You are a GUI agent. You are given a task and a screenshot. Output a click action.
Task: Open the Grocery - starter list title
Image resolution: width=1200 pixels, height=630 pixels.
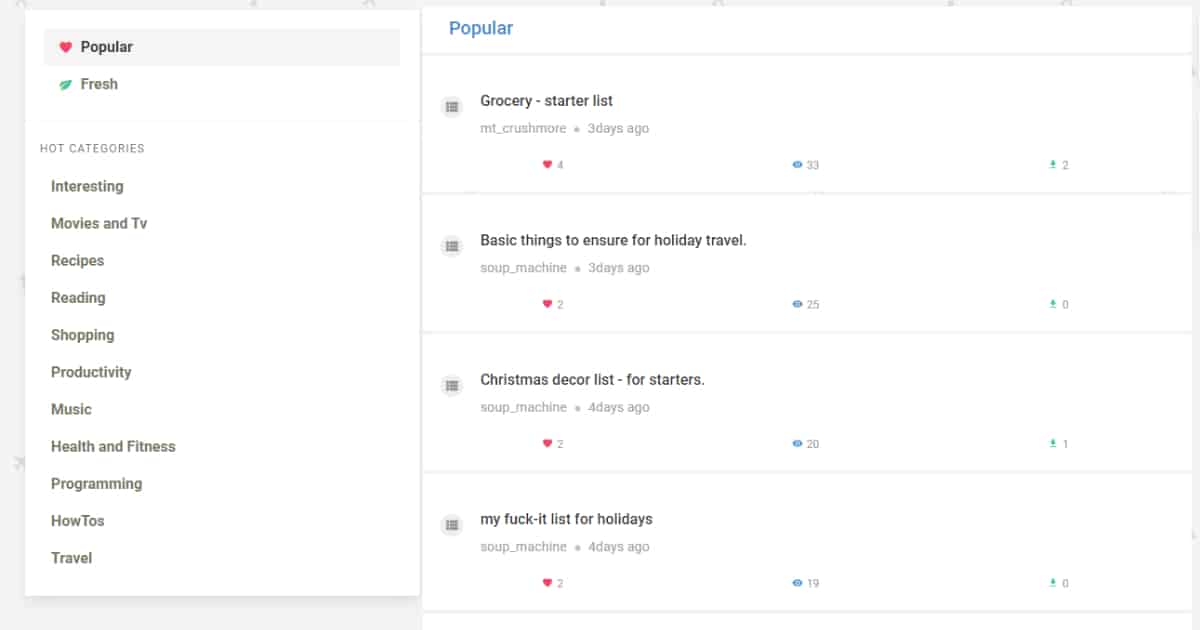[x=546, y=101]
